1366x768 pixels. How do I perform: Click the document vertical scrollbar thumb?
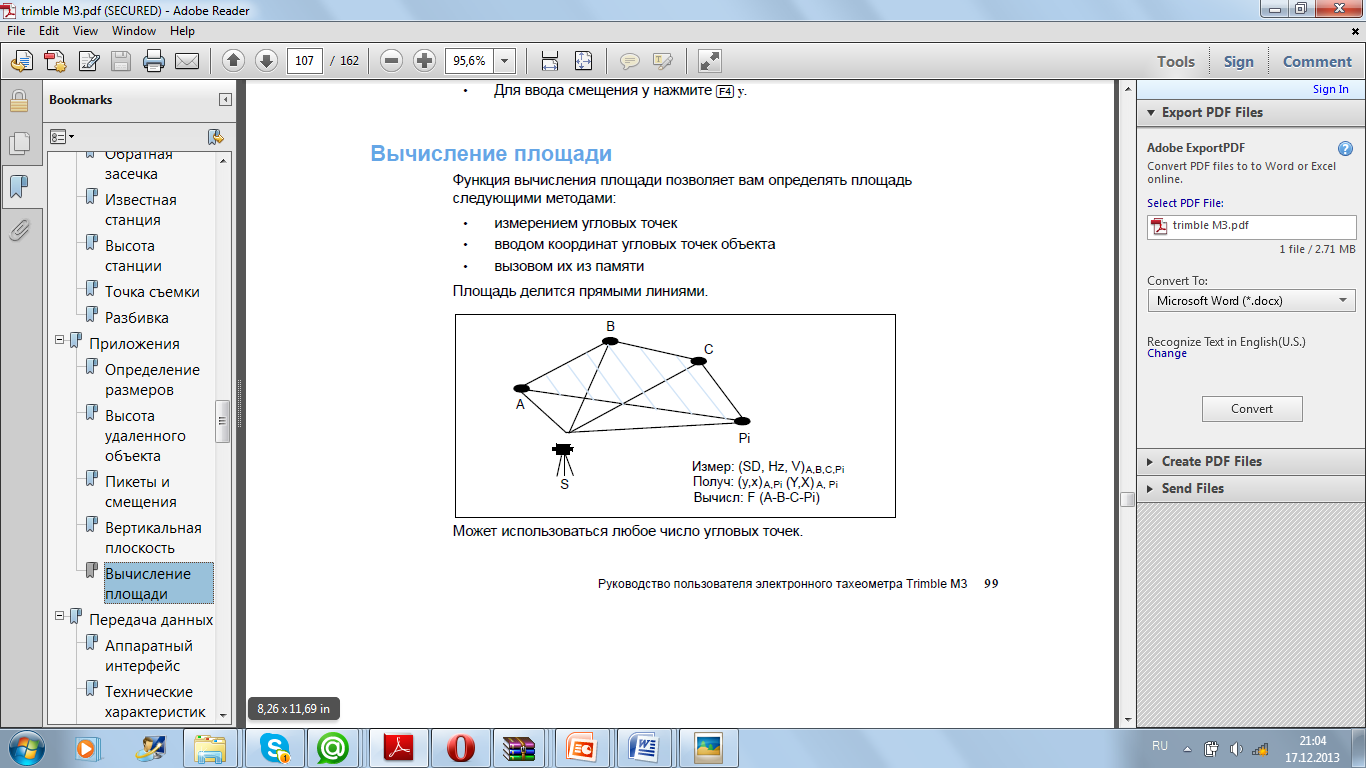pos(1127,498)
